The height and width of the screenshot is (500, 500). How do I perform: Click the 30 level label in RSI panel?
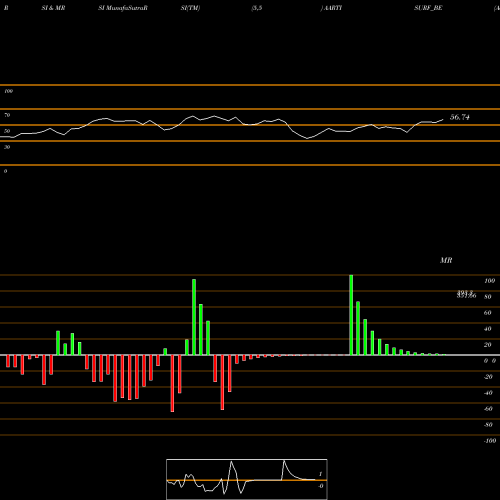tap(7, 147)
